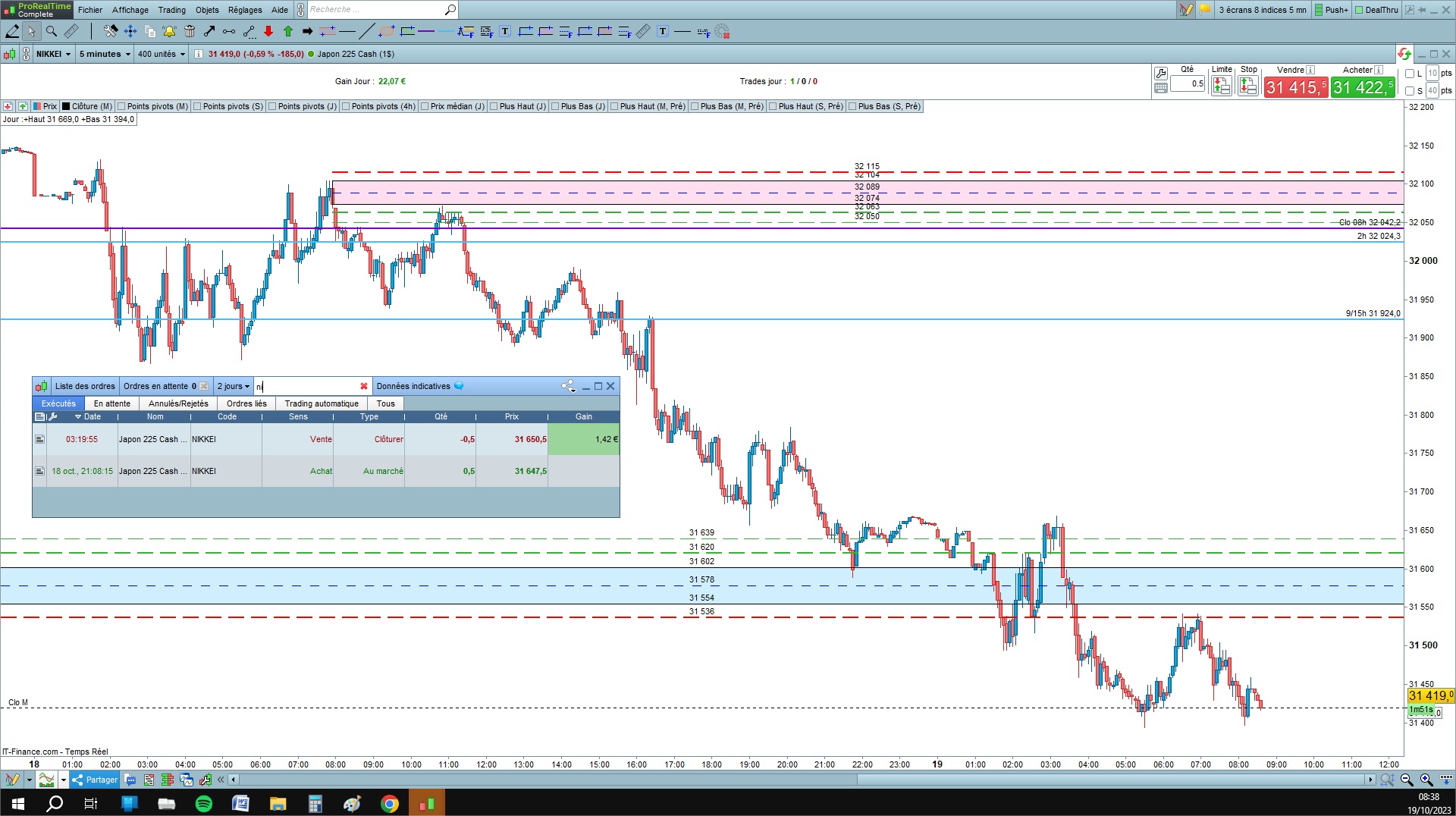This screenshot has width=1456, height=816.
Task: Enable Points pivots (S) checkbox
Action: [x=197, y=107]
